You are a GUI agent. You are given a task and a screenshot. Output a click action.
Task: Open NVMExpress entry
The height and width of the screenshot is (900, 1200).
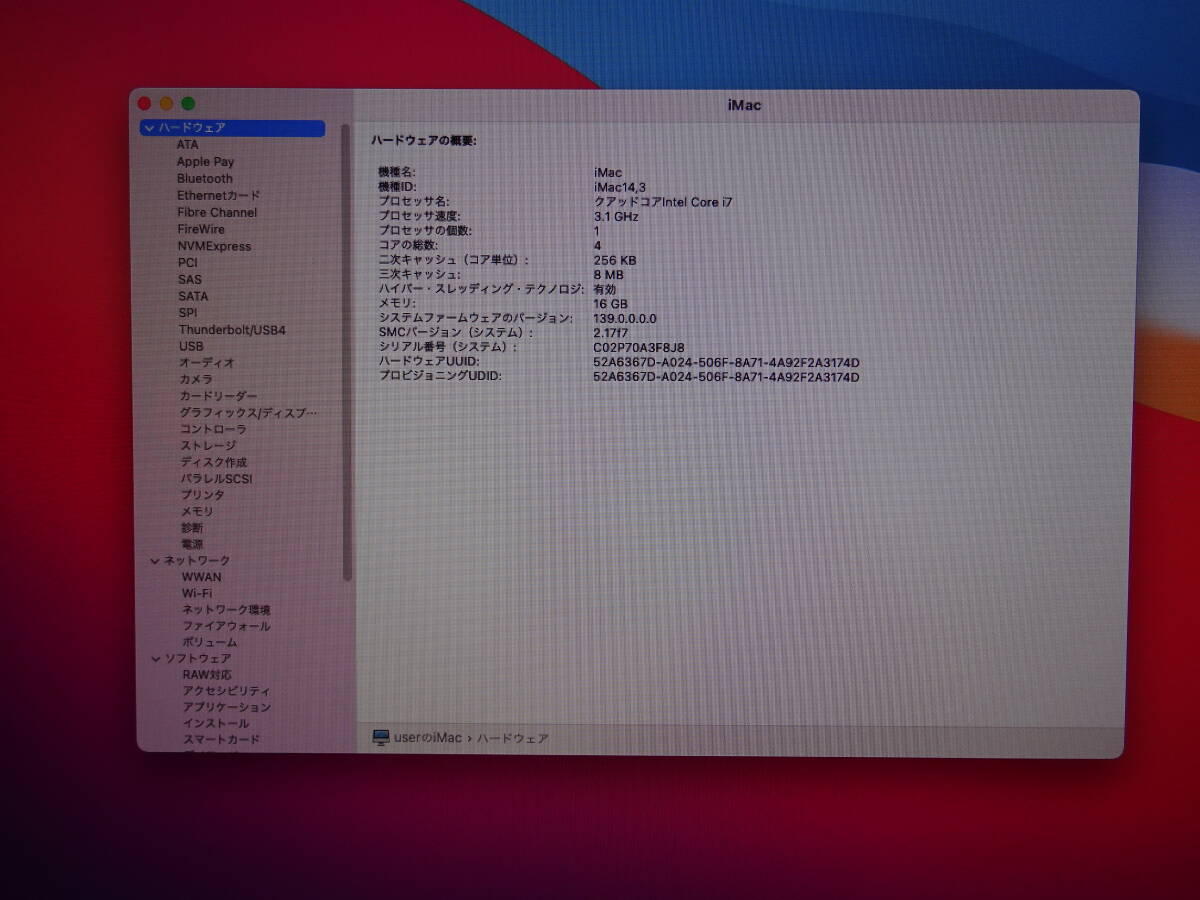pyautogui.click(x=214, y=246)
